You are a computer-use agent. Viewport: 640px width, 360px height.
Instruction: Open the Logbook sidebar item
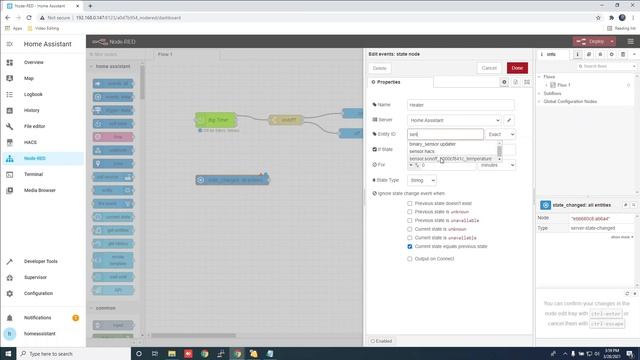click(42, 94)
